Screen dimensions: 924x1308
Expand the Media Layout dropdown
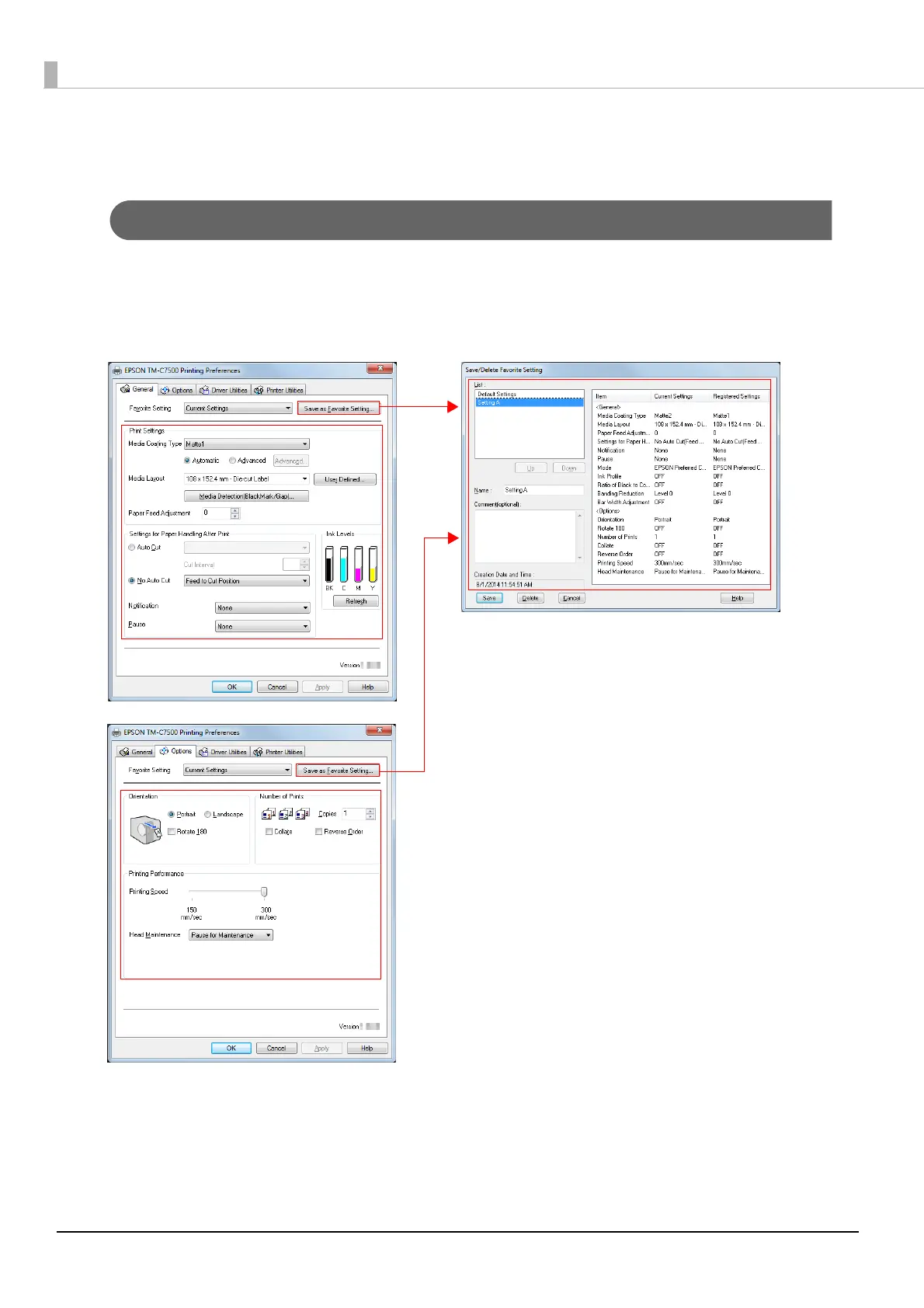[247, 479]
